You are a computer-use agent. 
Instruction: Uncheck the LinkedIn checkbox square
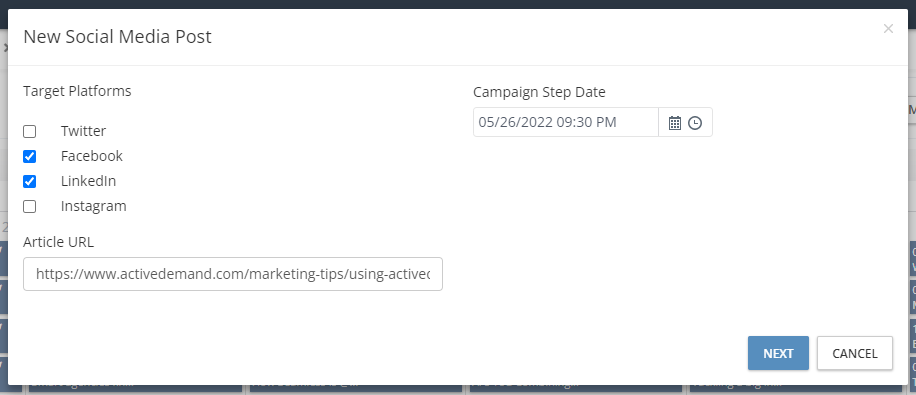(x=30, y=182)
